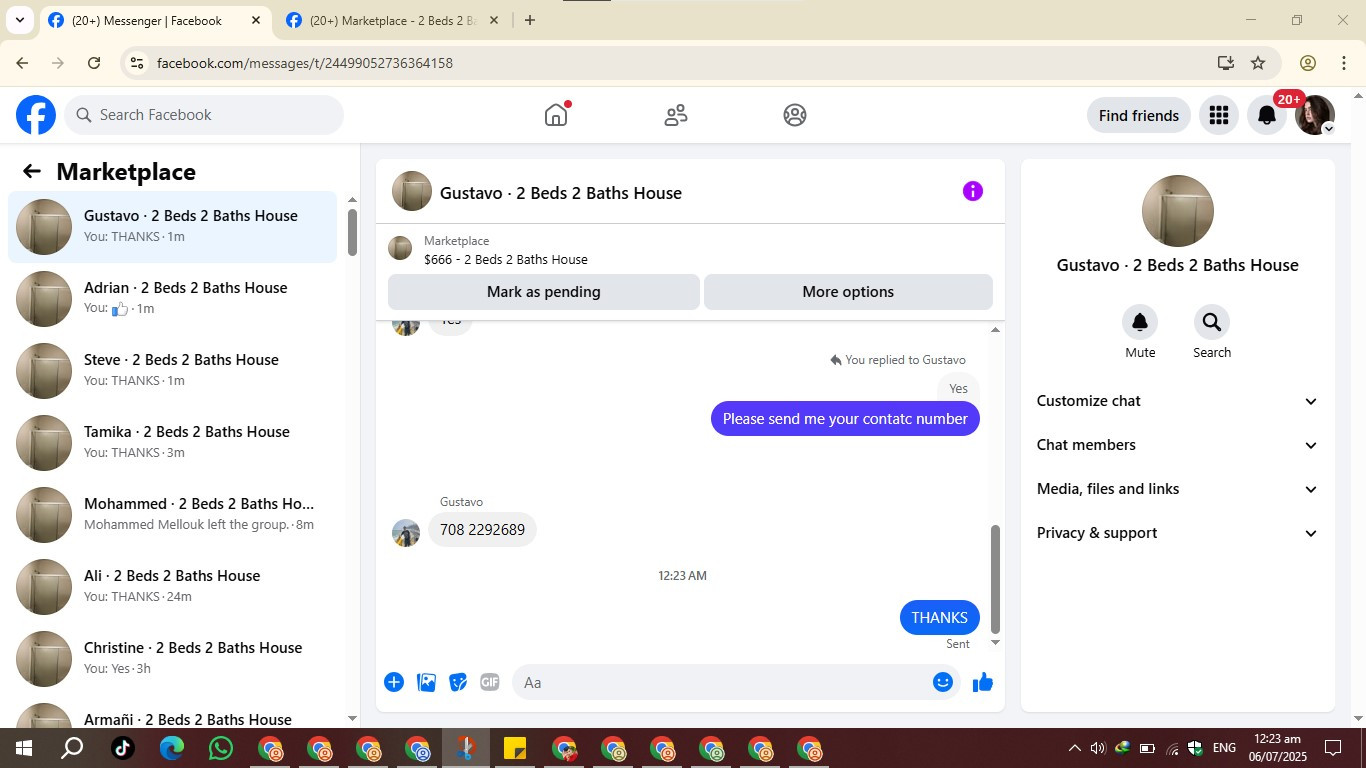Open Adrian conversation in list
1366x768 pixels.
click(x=173, y=299)
